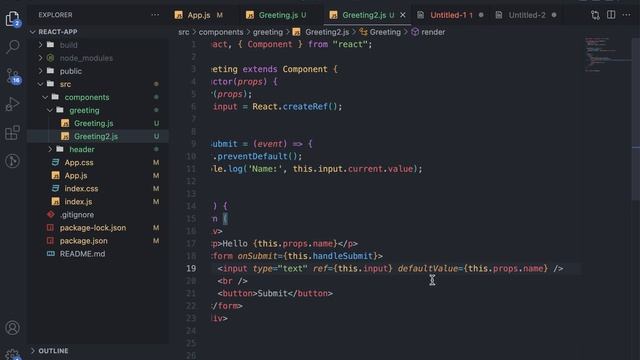Click the compare changes editor icon
Image resolution: width=640 pixels, height=360 pixels.
point(595,15)
